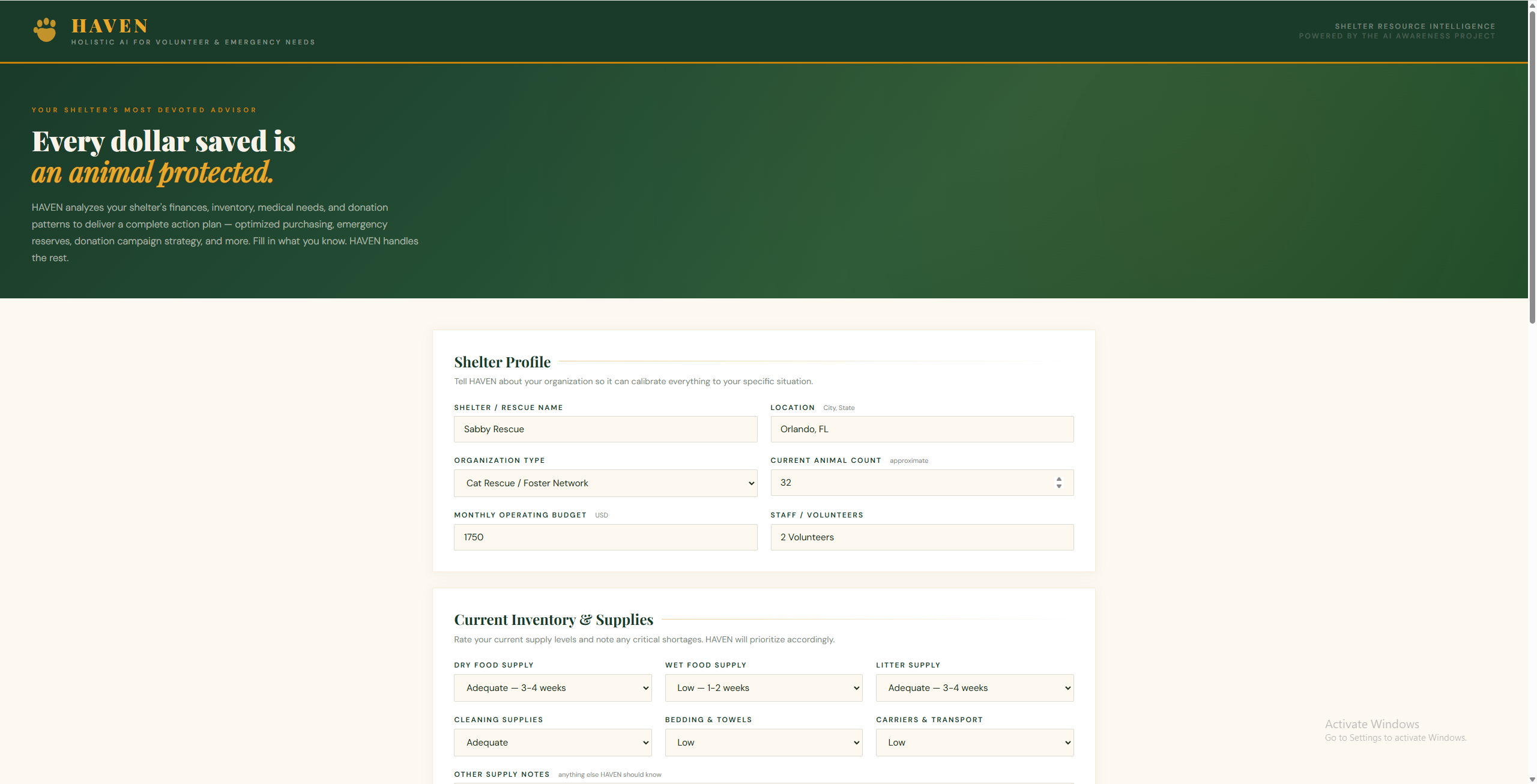Select the Shelter / Rescue Name field

click(605, 429)
